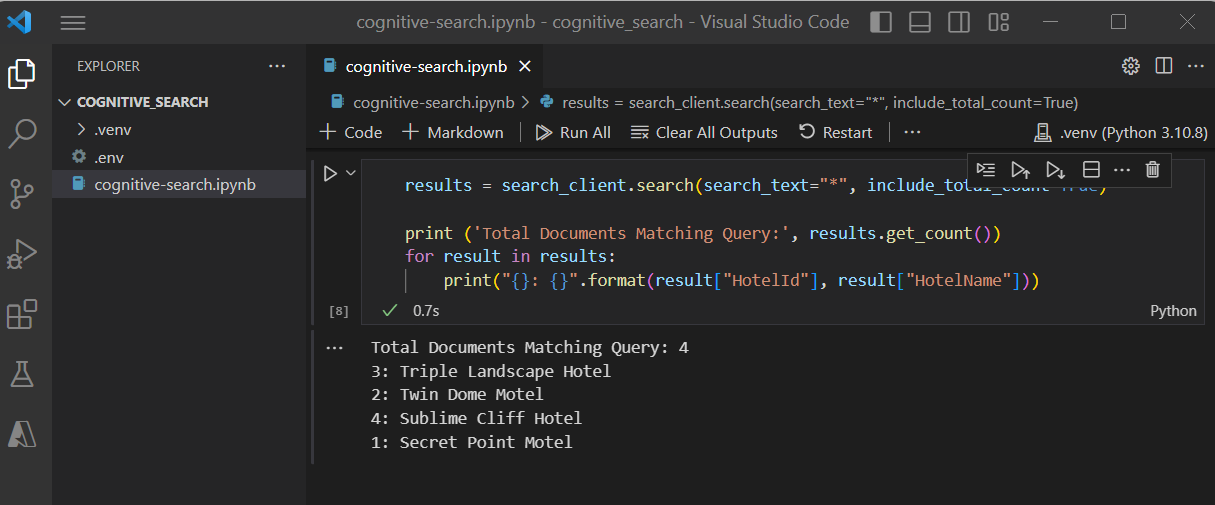
Task: Open the Testing flask view
Action: 22,374
